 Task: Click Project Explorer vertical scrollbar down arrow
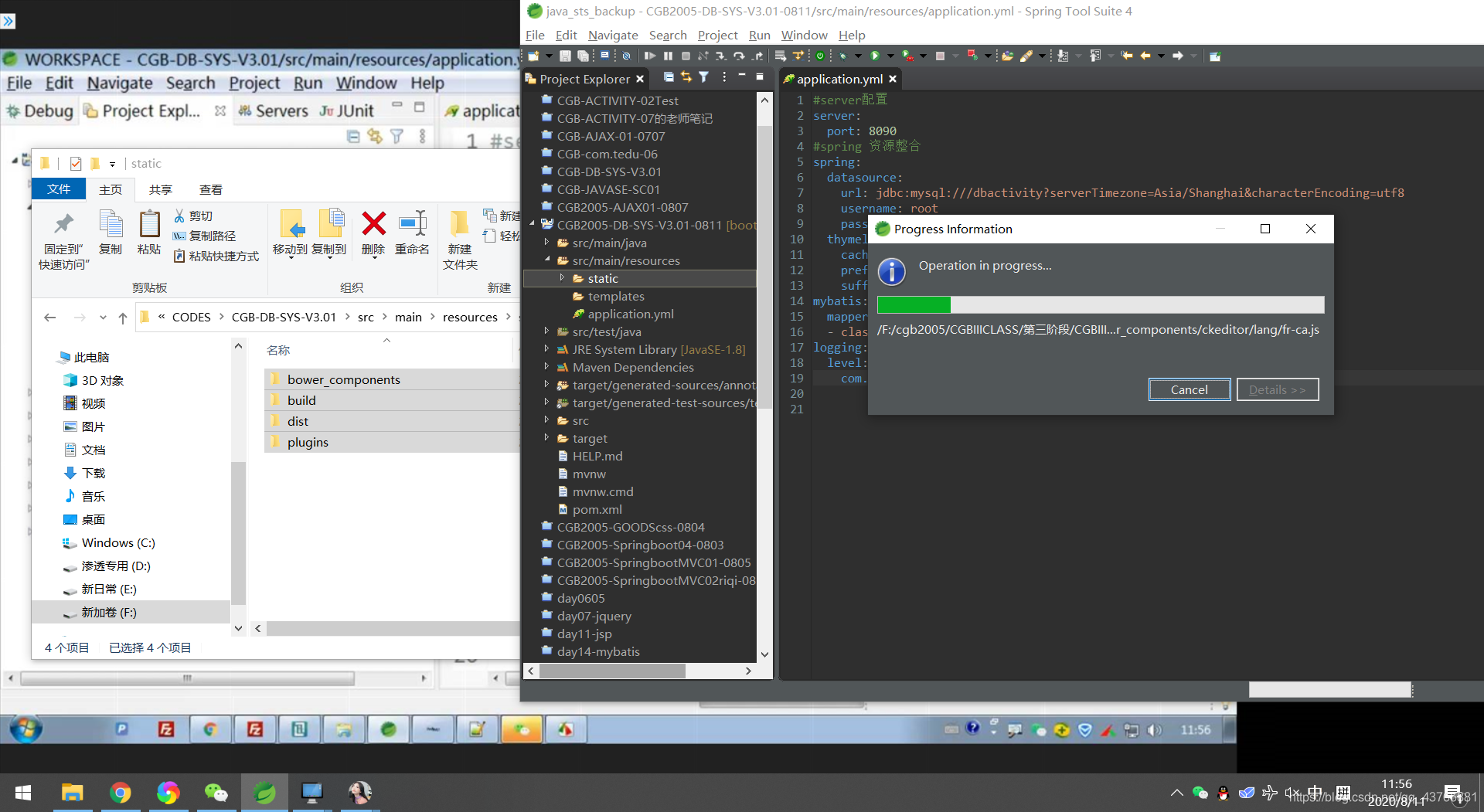[x=764, y=654]
